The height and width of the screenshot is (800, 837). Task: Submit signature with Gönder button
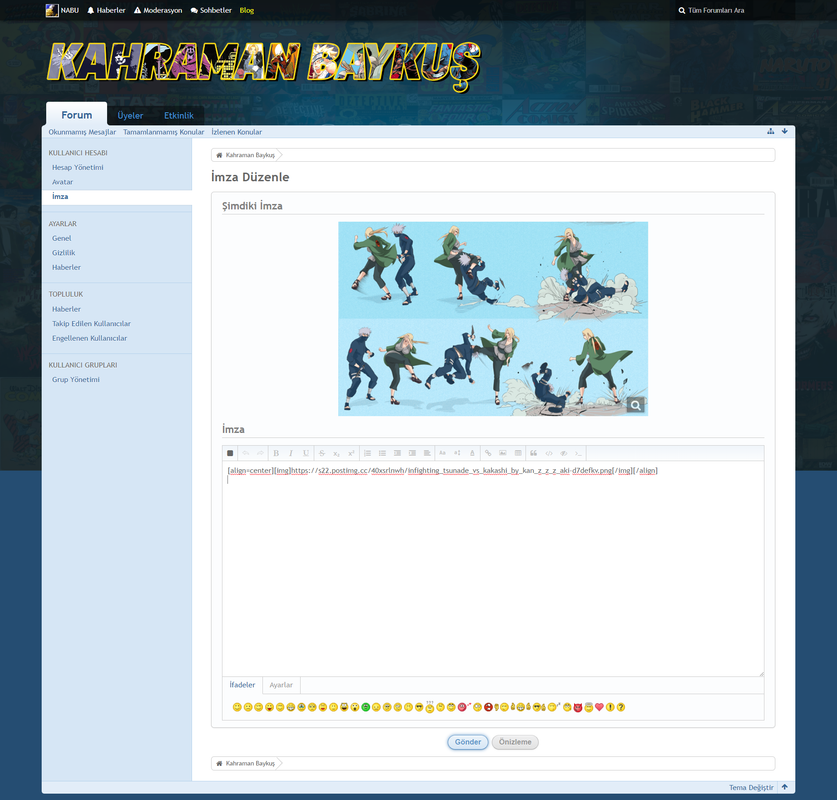point(468,742)
